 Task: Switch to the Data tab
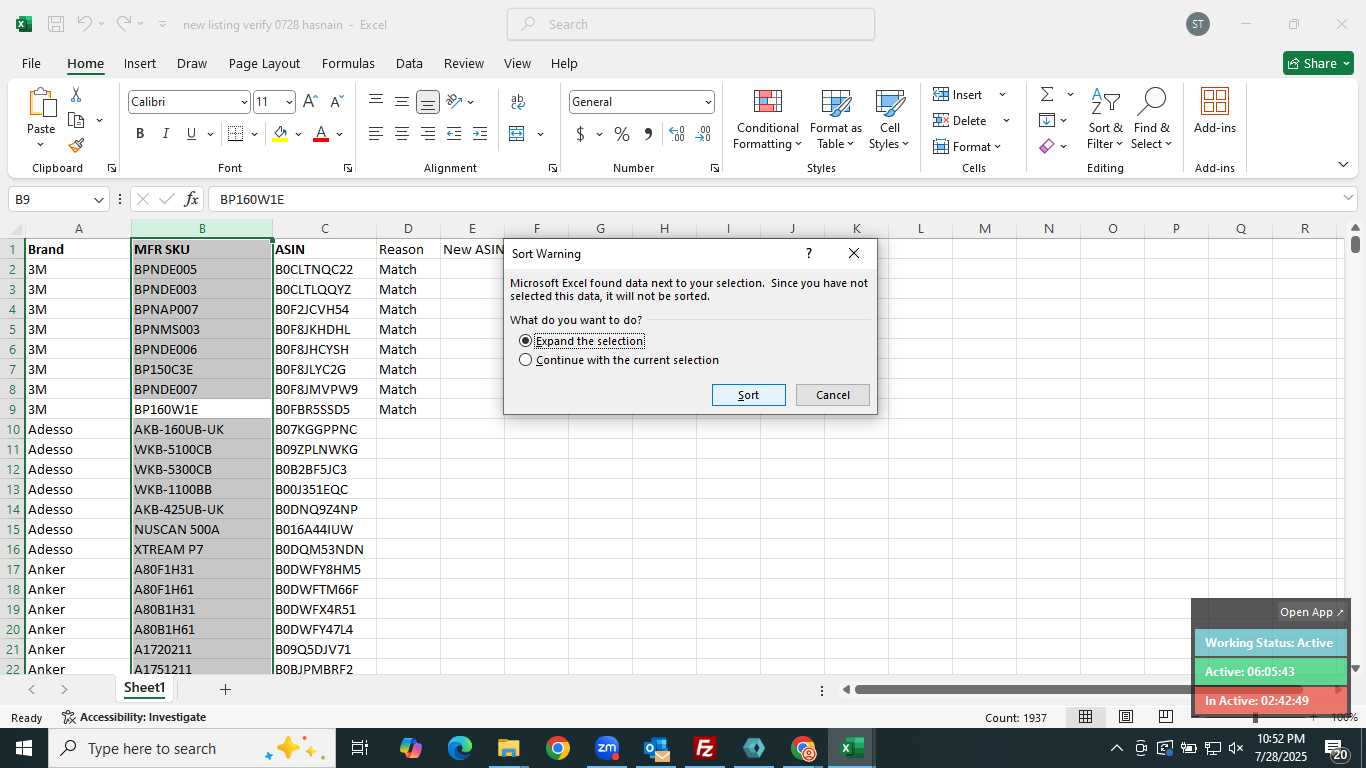click(409, 63)
